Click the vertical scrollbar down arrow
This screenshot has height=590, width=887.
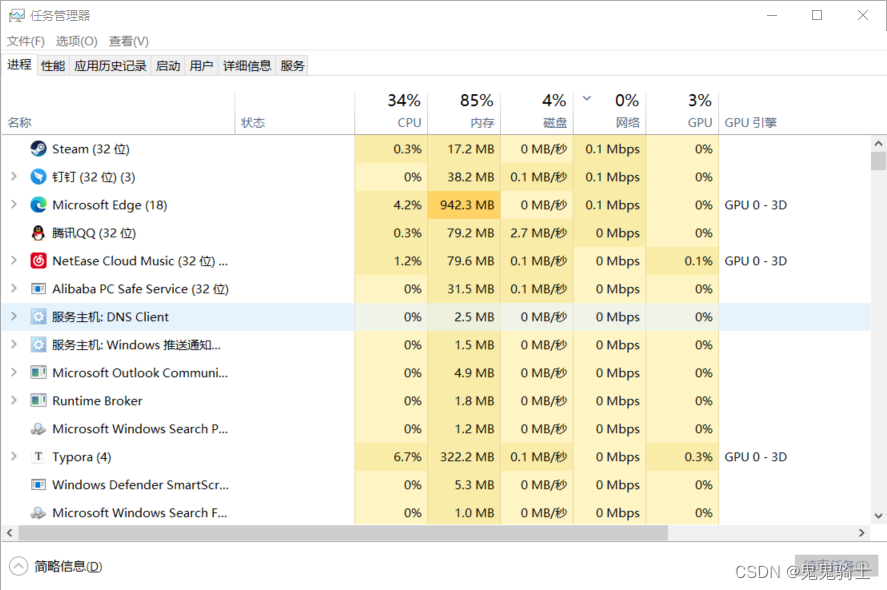(x=878, y=515)
